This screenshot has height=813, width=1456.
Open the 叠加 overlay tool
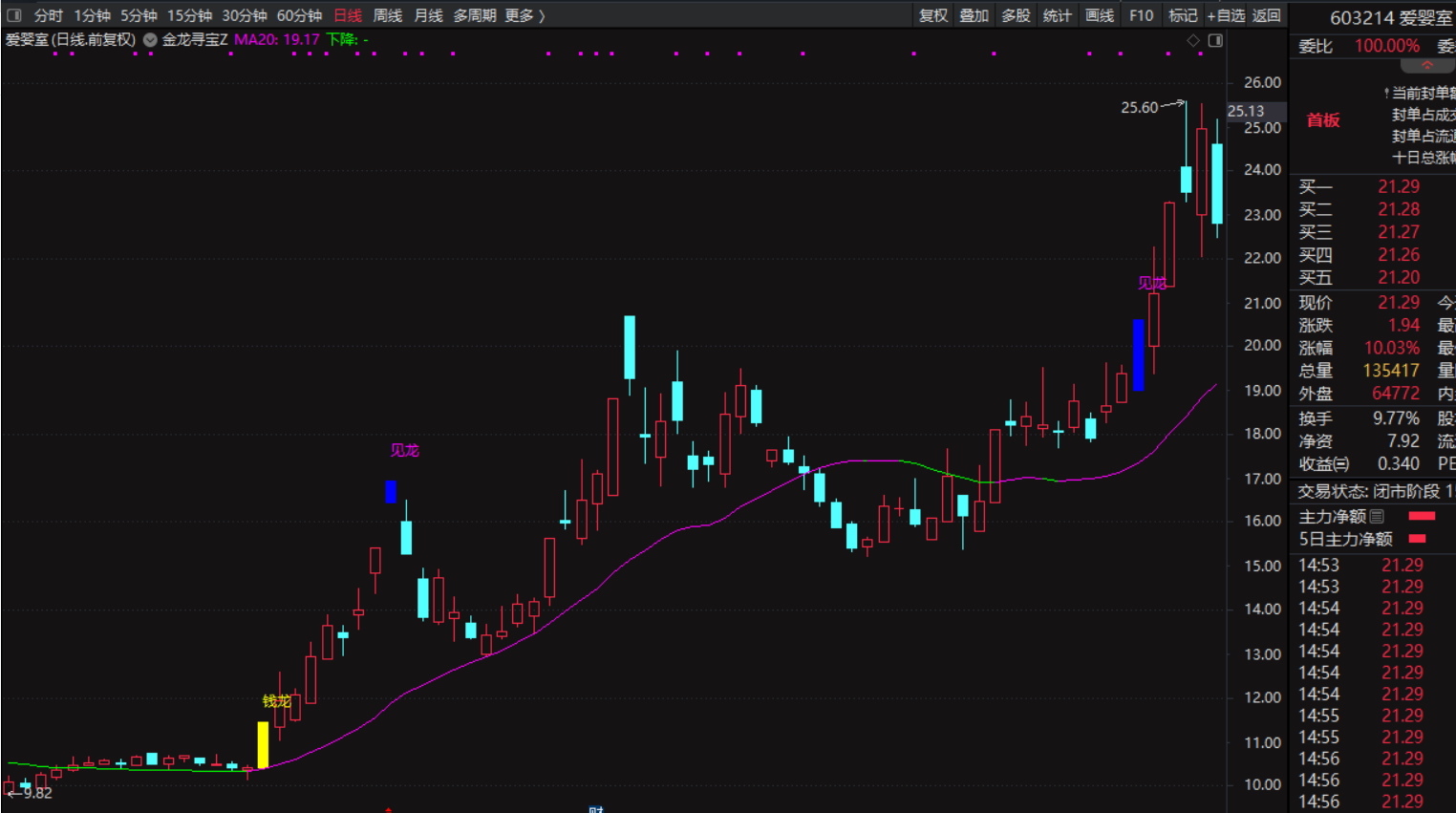tap(974, 15)
